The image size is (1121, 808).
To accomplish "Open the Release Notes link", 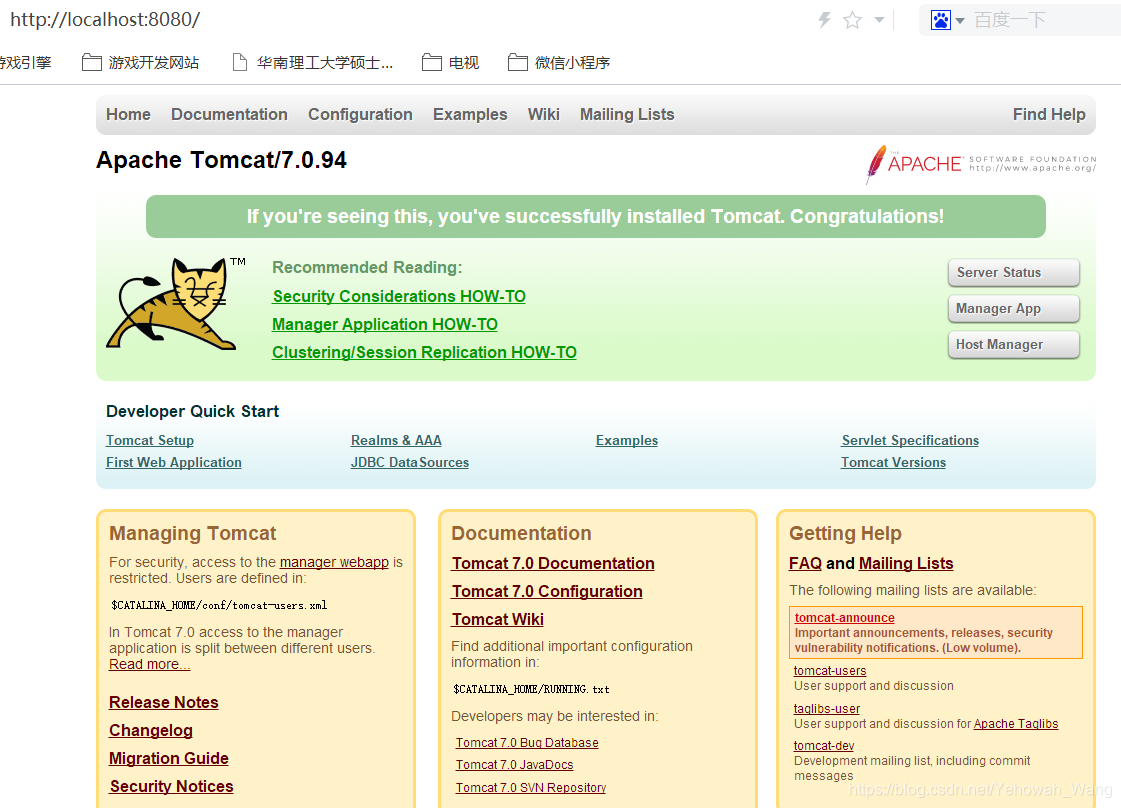I will 164,702.
